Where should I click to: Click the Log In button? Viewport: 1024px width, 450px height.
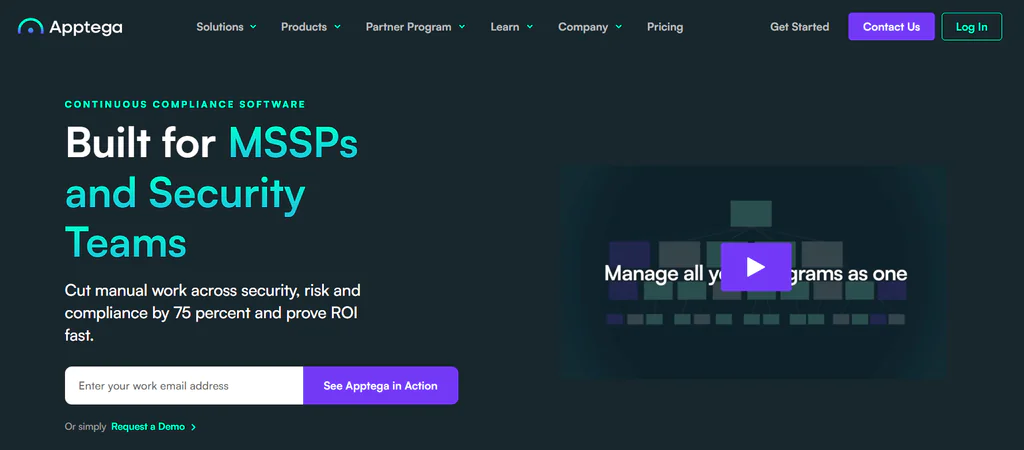(x=972, y=27)
